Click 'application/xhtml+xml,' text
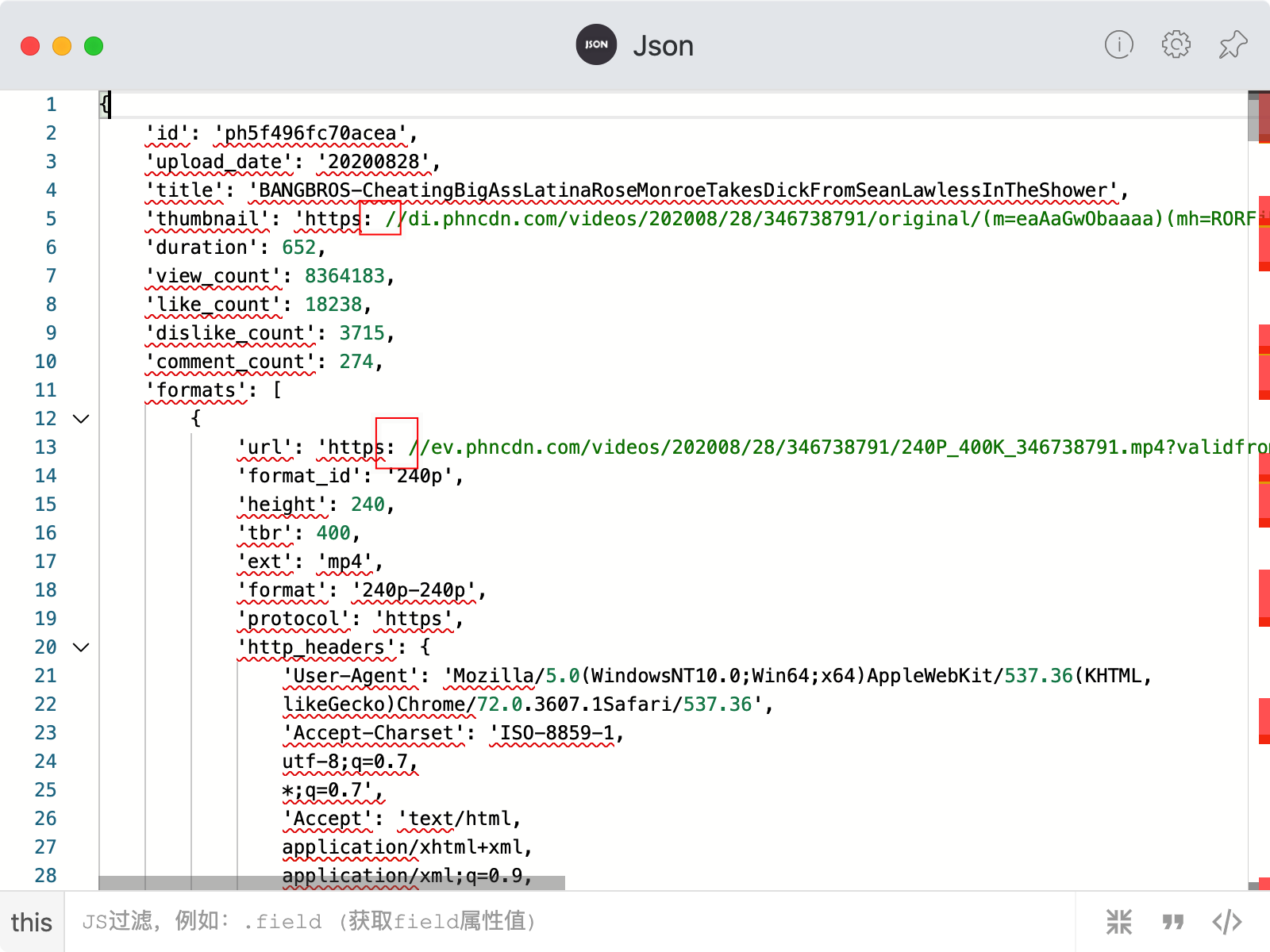Viewport: 1270px width, 952px height. (x=408, y=847)
